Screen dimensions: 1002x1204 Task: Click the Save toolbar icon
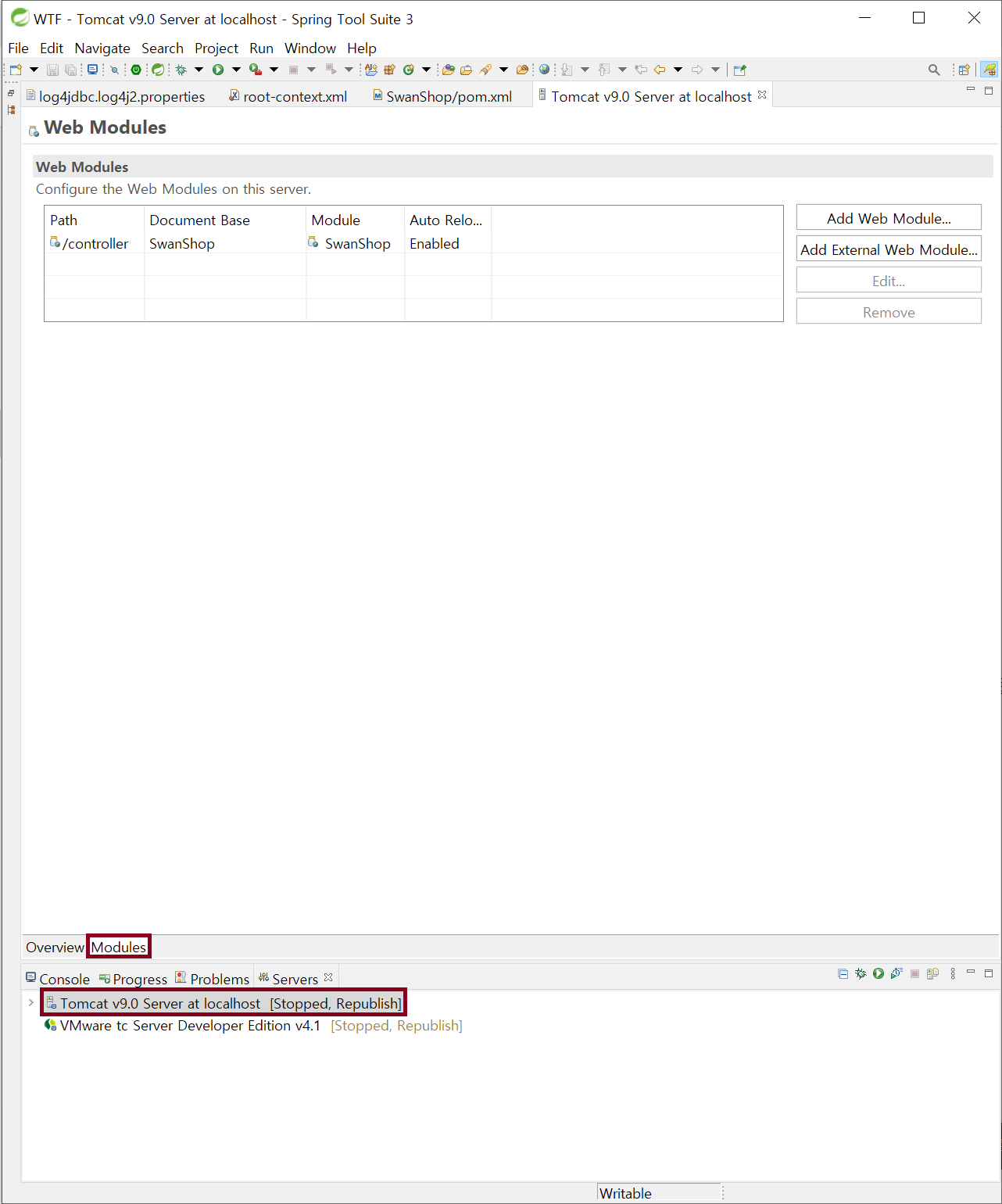coord(52,70)
